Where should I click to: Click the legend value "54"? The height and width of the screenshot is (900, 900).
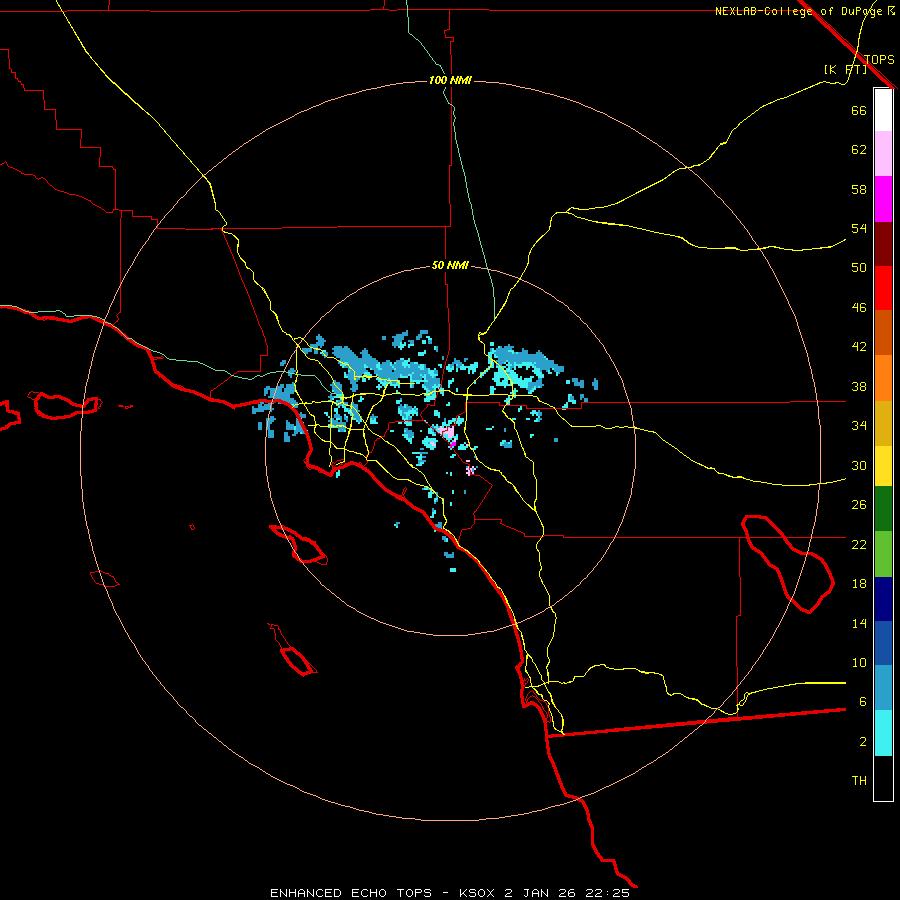pos(859,228)
